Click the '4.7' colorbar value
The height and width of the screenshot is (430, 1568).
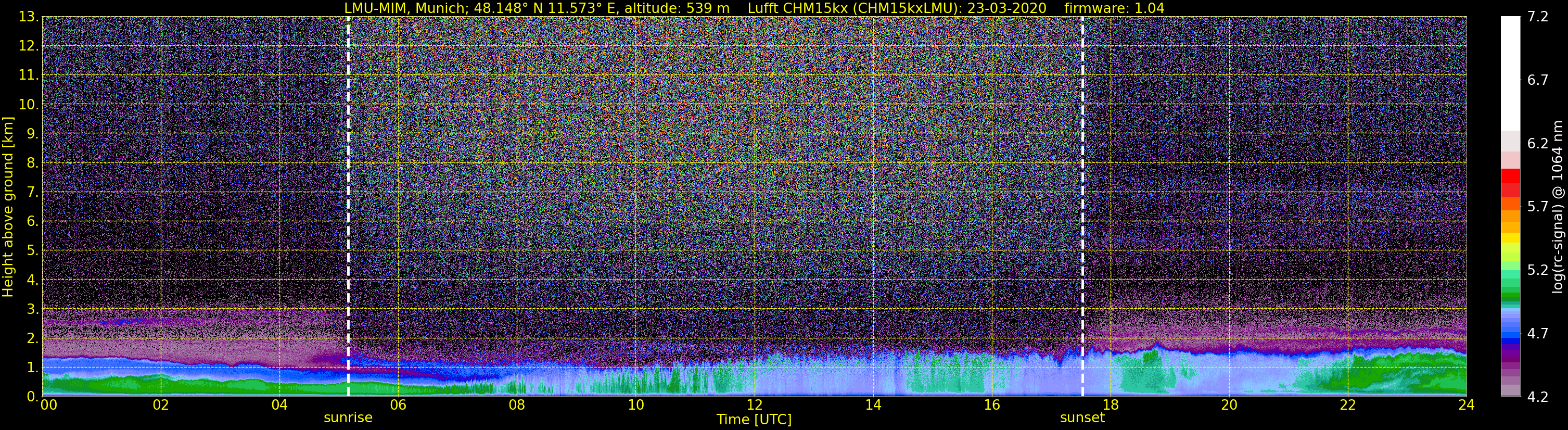pos(1538,333)
